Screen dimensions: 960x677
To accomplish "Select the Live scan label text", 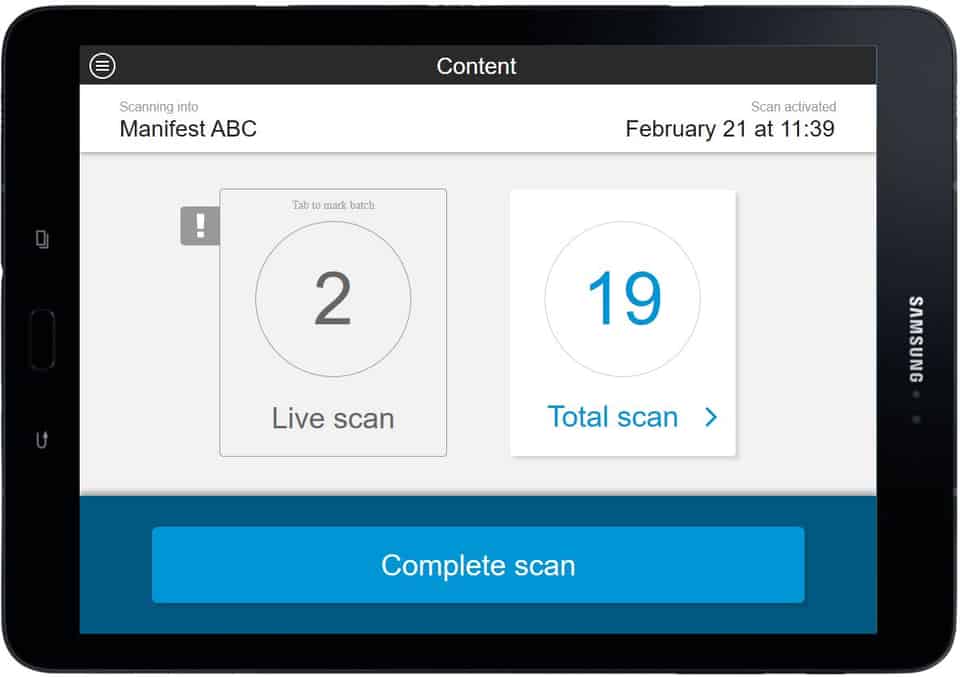I will coord(333,418).
